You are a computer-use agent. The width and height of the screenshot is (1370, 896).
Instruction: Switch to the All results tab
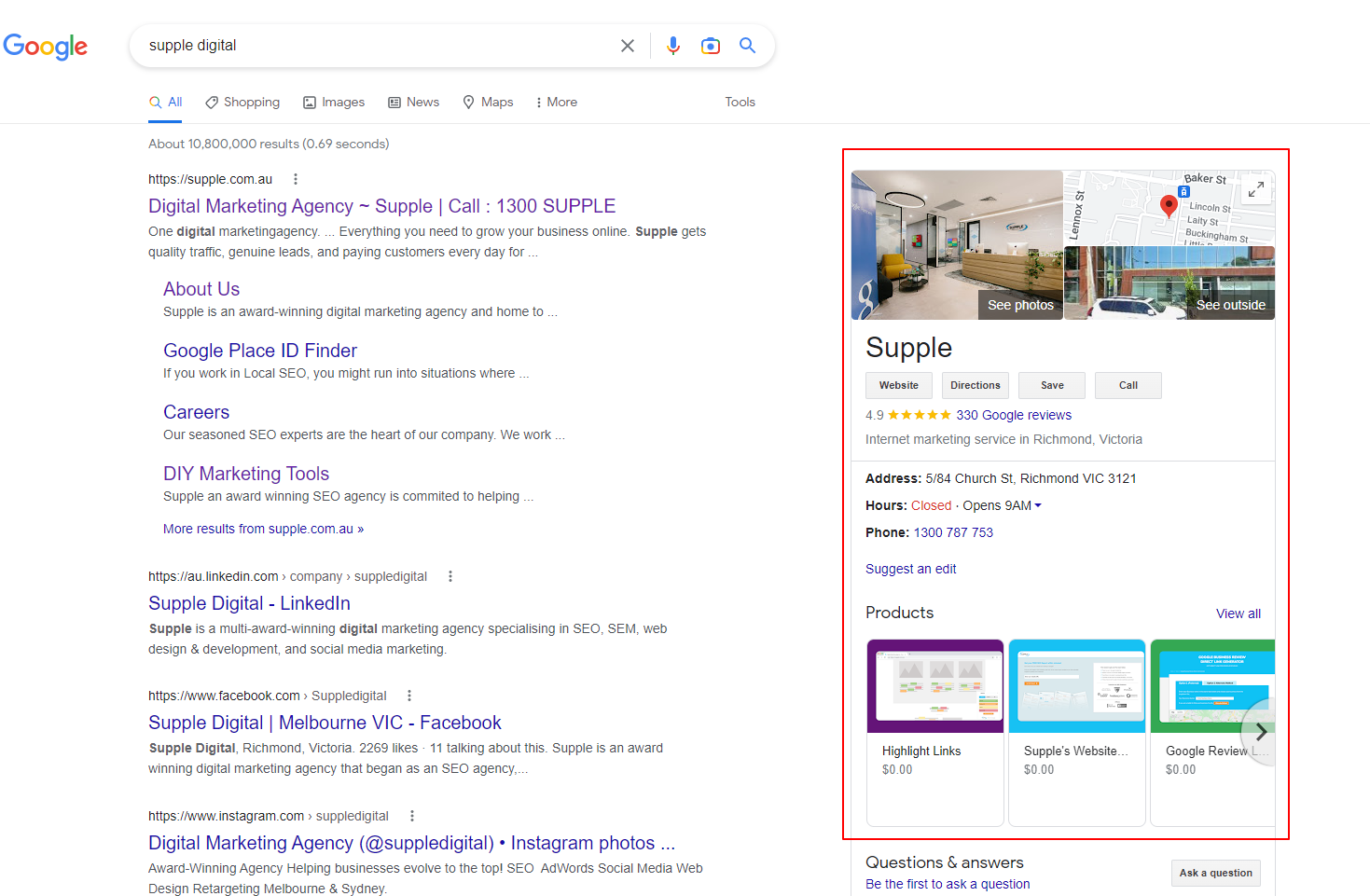coord(166,103)
